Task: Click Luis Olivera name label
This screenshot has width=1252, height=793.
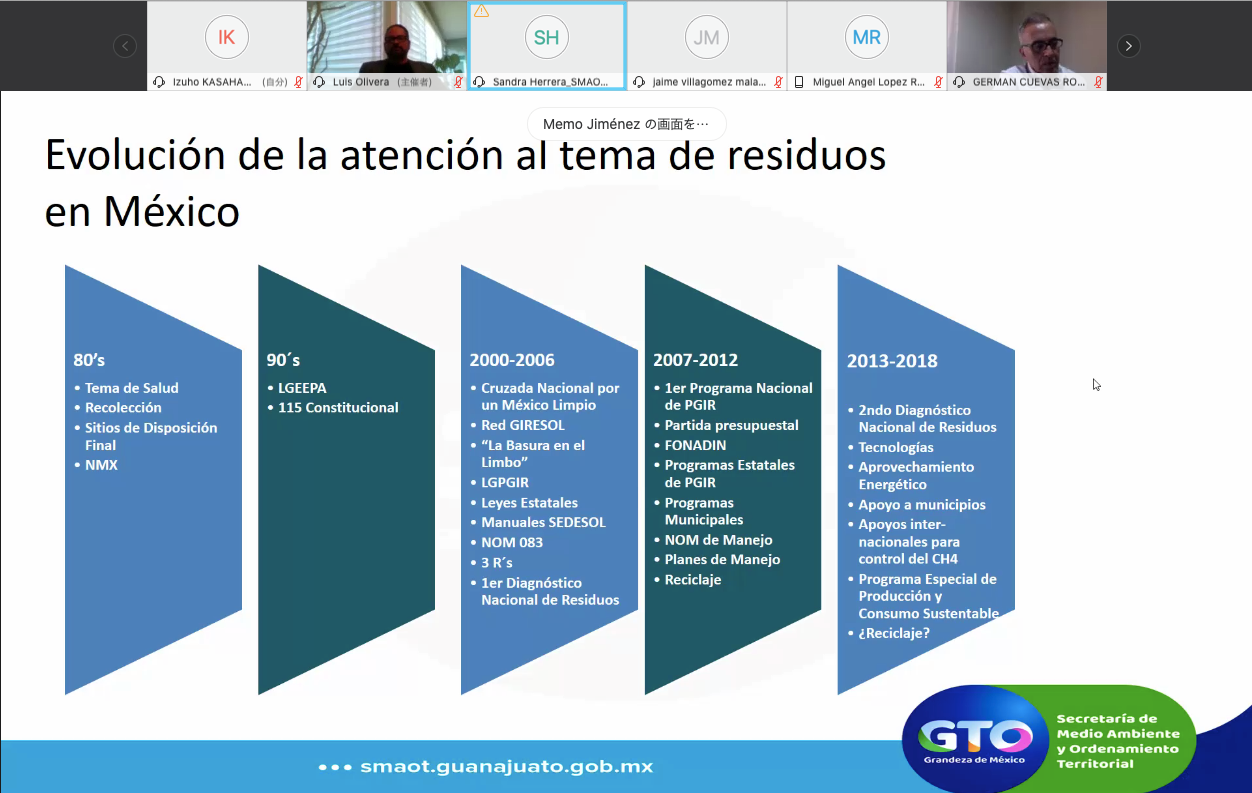Action: pos(361,82)
